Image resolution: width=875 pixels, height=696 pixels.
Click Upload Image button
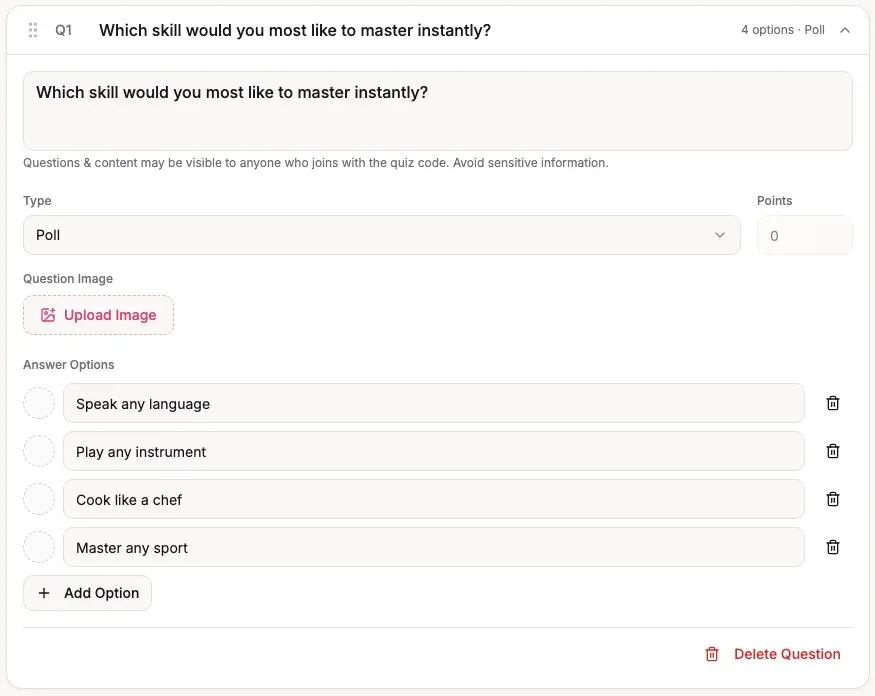click(x=98, y=315)
